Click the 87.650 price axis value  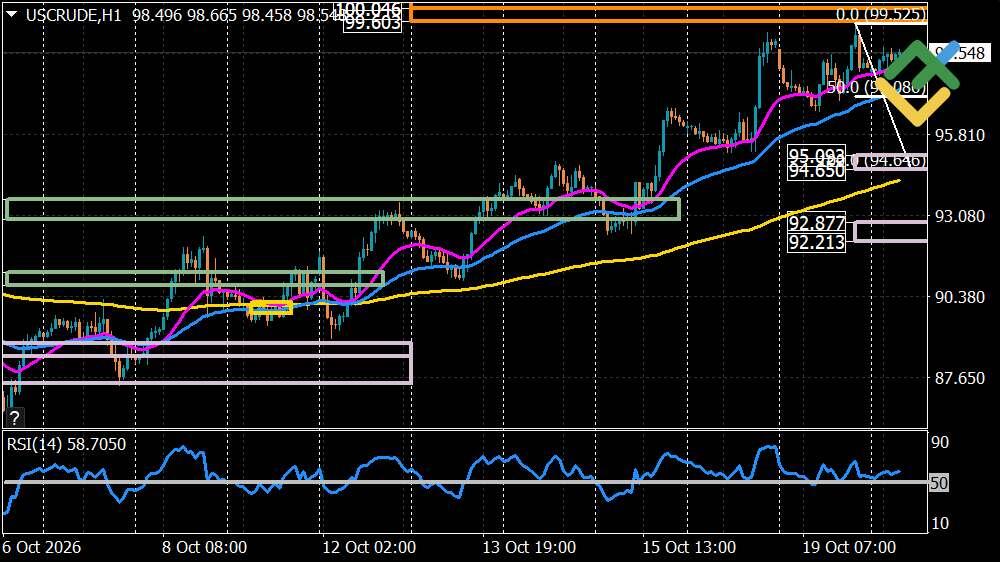tap(959, 378)
